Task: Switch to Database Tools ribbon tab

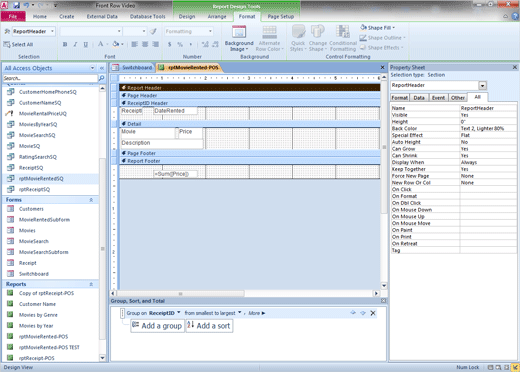Action: click(148, 16)
